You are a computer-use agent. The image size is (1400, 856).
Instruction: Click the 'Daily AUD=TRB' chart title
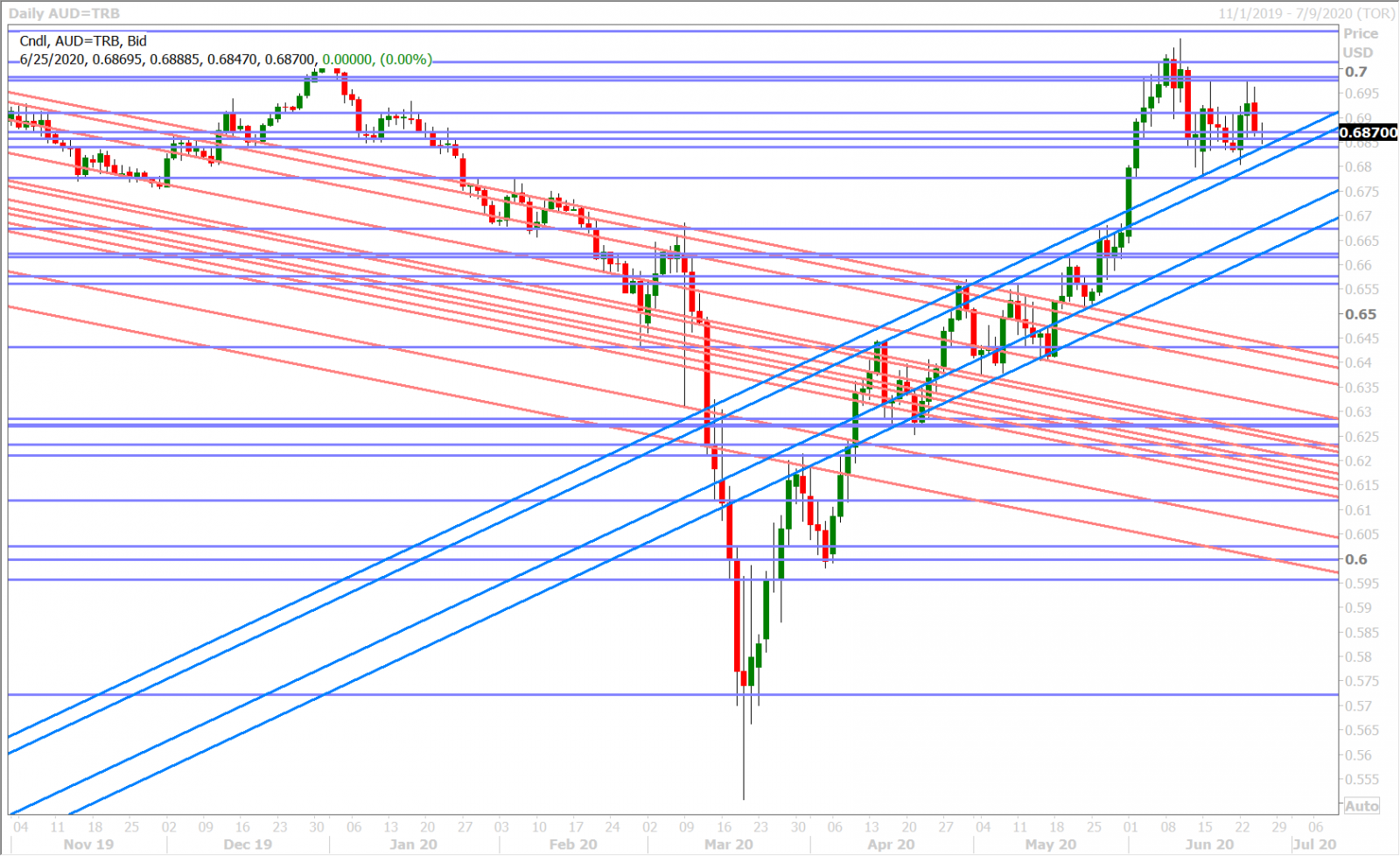64,13
